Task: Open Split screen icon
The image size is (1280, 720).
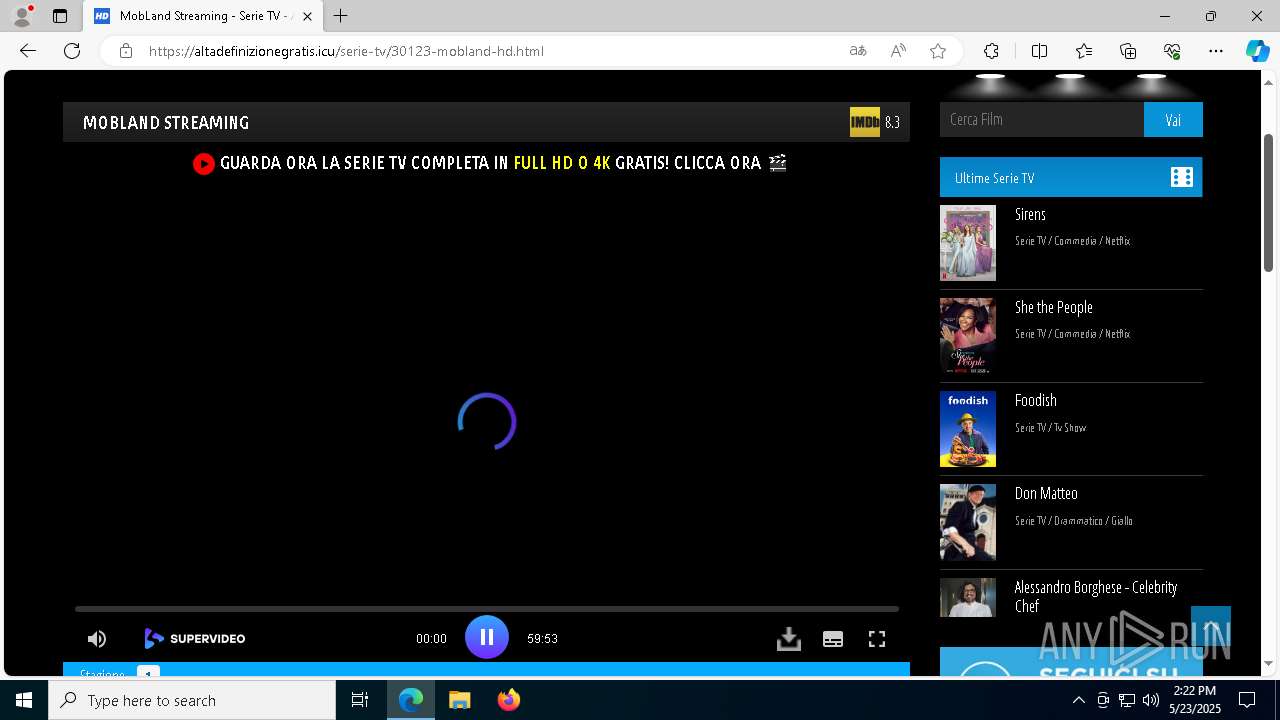Action: 1039,51
